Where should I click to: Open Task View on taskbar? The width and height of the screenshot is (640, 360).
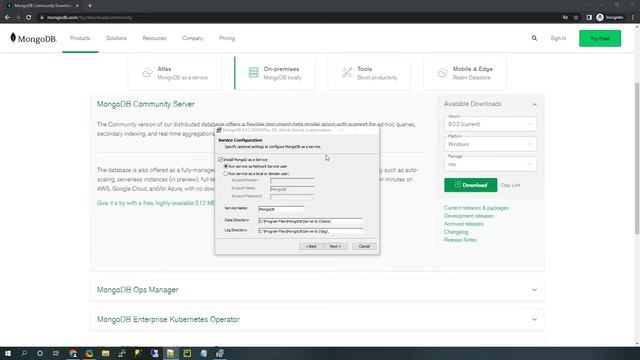[56, 353]
